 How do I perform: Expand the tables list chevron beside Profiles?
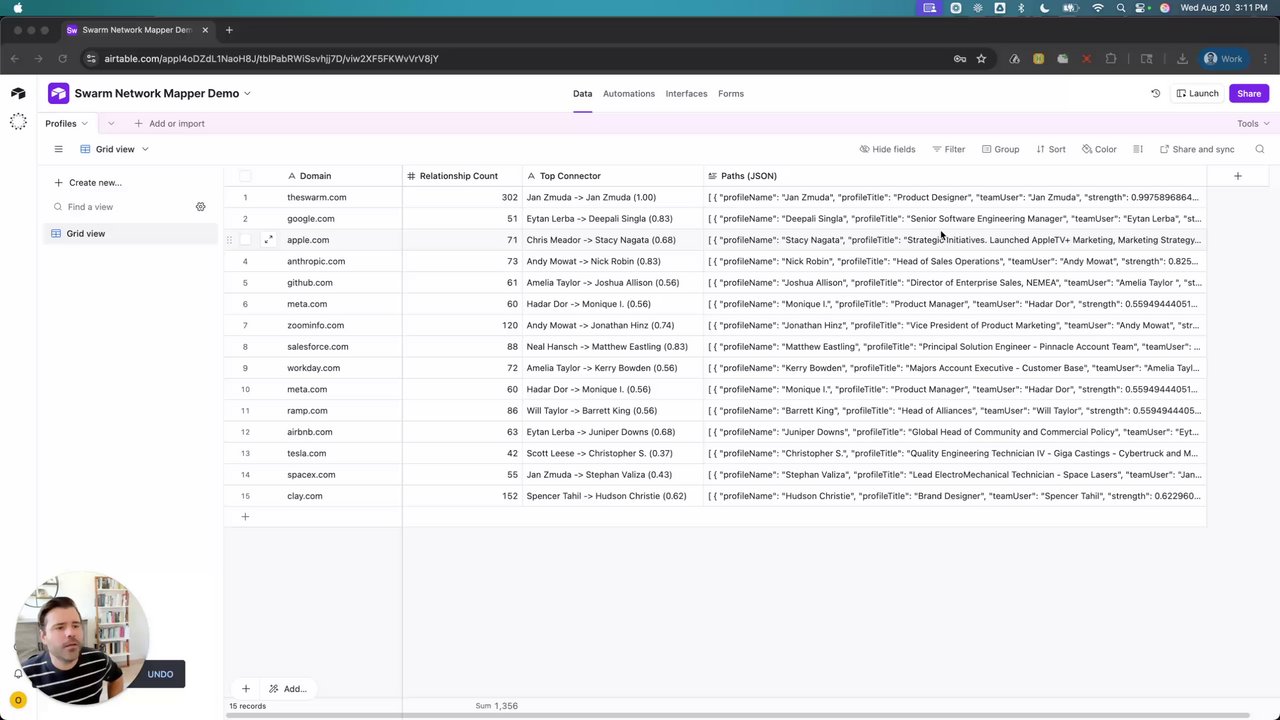(111, 123)
